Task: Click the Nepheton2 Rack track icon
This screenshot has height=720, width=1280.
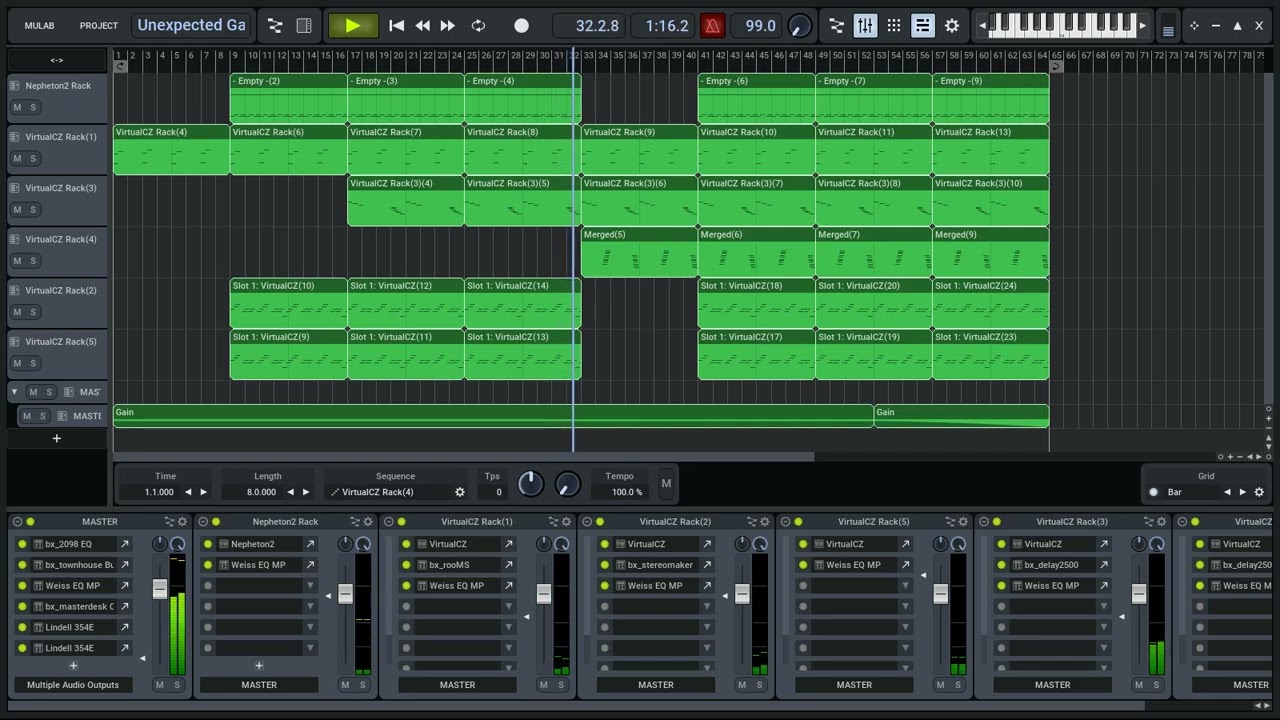Action: coord(16,86)
